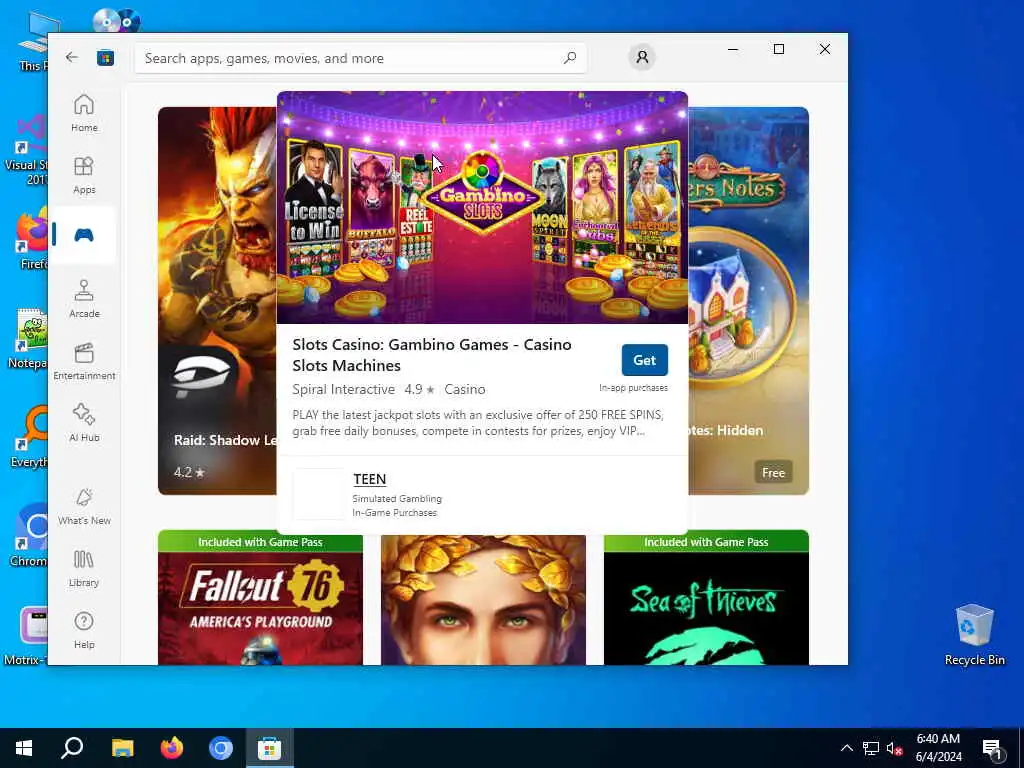Launch Chromium from the taskbar
This screenshot has height=768, width=1024.
(x=221, y=748)
